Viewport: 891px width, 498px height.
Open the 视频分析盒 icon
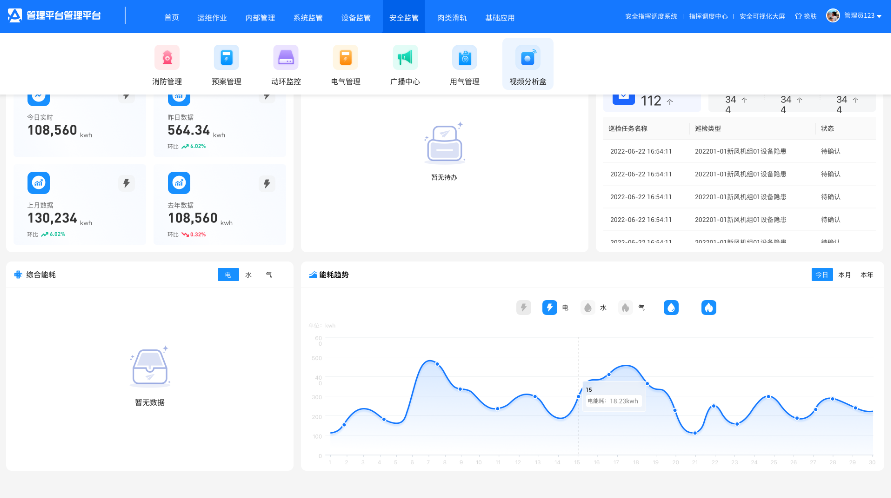click(x=527, y=58)
